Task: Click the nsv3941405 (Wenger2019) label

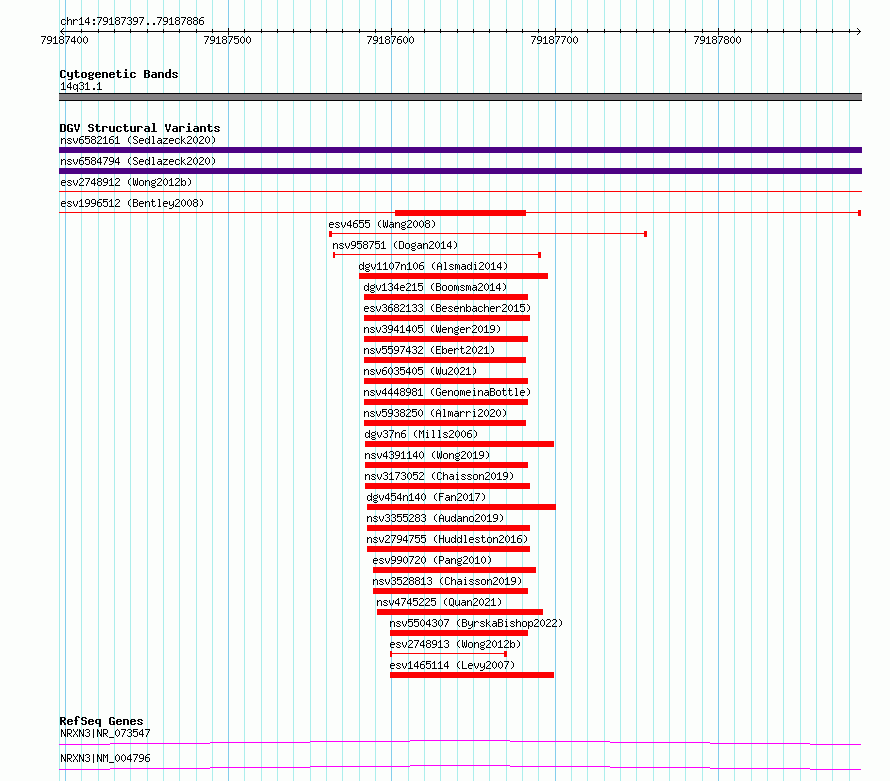Action: 432,329
